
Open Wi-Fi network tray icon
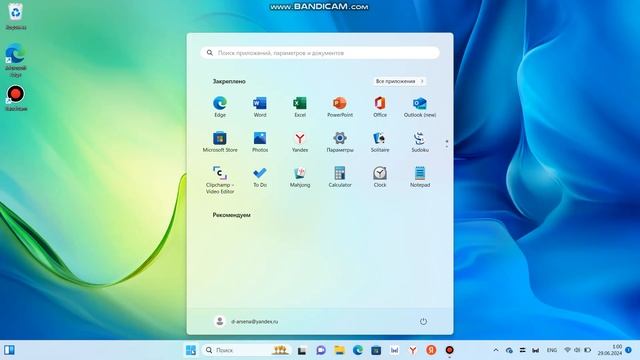(567, 350)
